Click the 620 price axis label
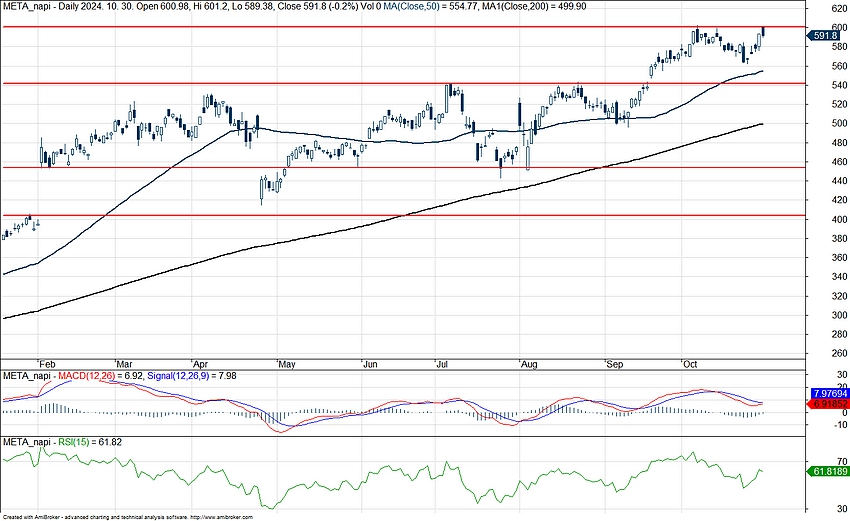 [x=839, y=9]
